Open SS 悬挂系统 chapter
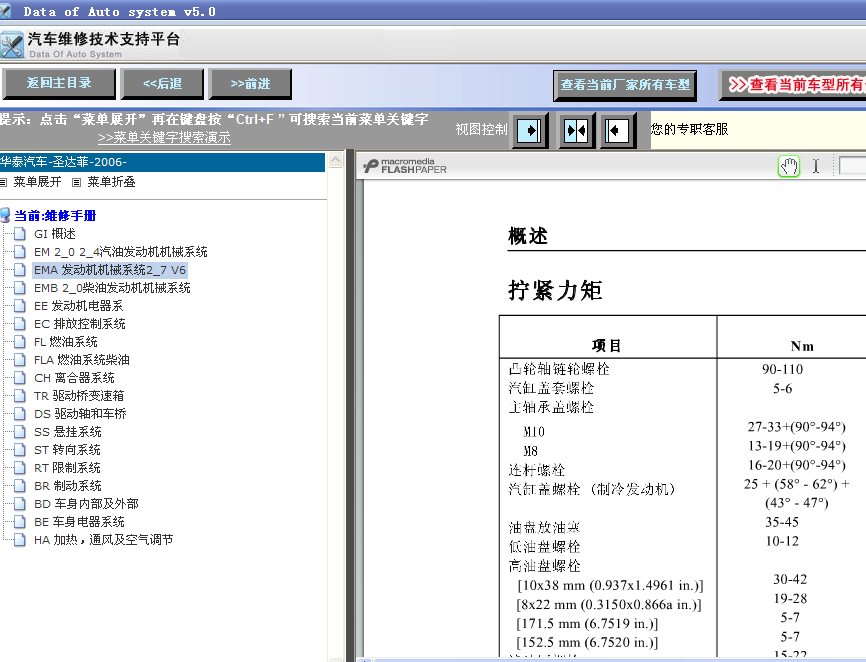This screenshot has width=866, height=662. 68,432
